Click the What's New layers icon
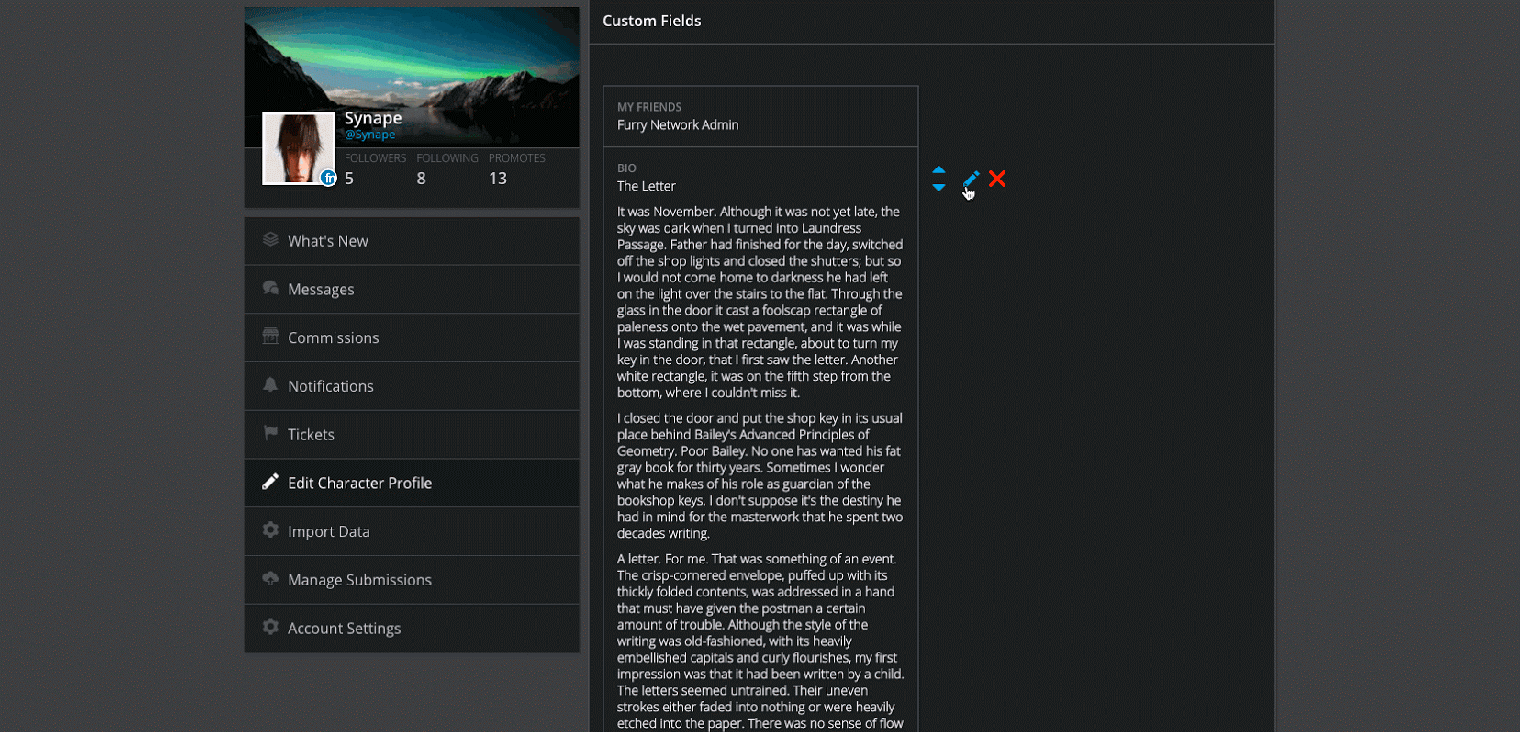Image resolution: width=1520 pixels, height=732 pixels. [x=270, y=240]
